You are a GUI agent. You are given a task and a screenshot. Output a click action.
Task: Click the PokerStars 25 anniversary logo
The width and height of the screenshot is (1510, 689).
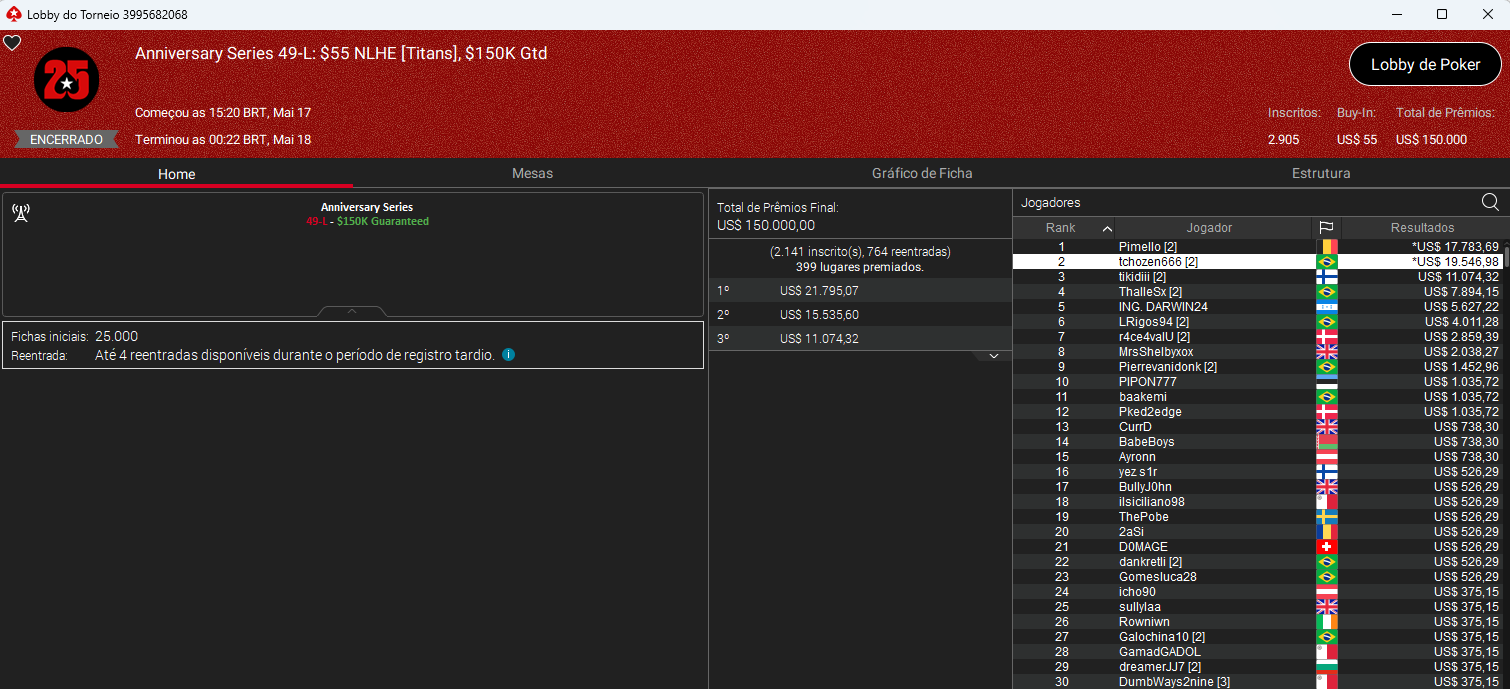(x=66, y=80)
